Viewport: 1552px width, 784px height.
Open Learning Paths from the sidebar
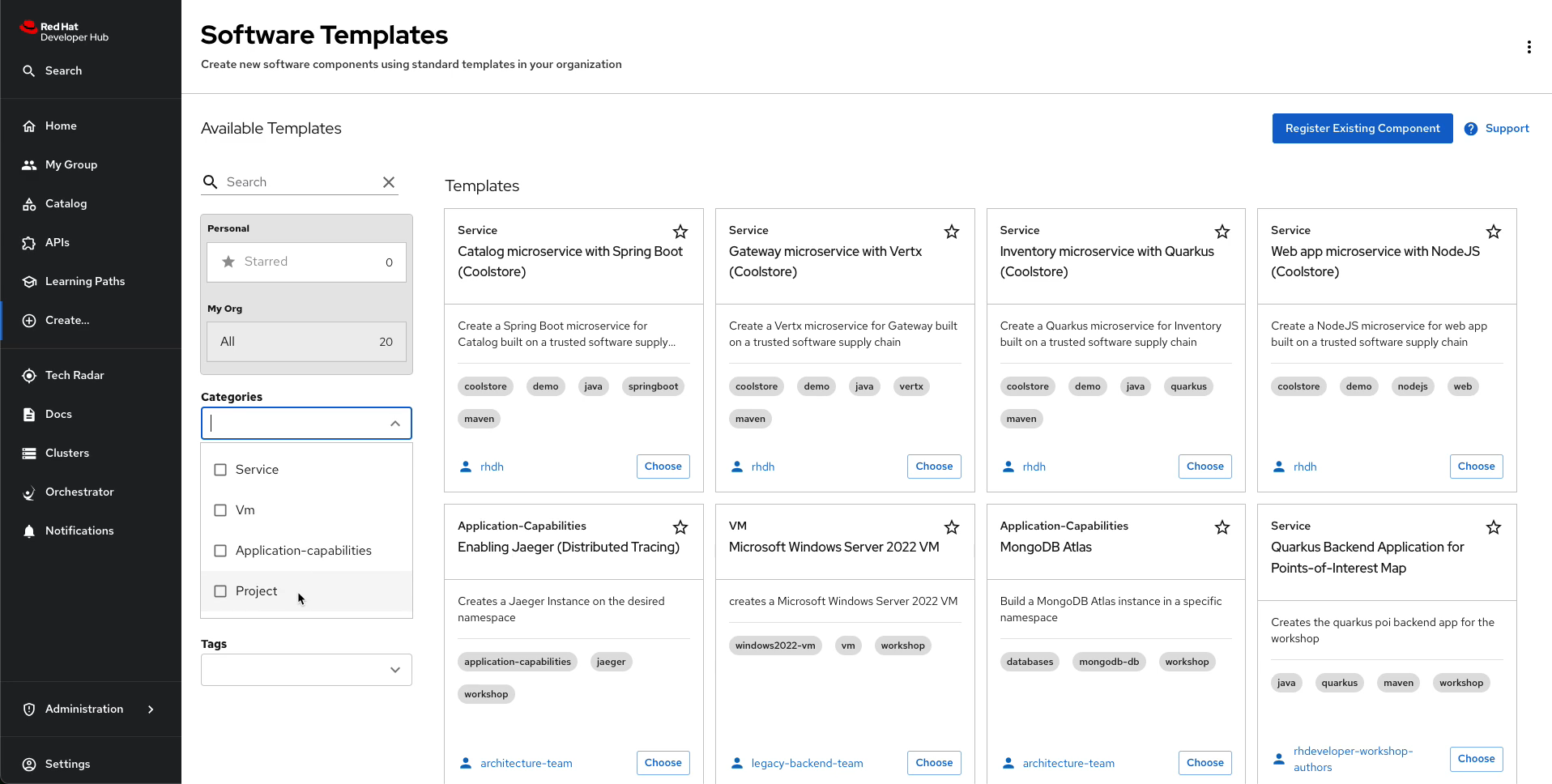click(84, 281)
